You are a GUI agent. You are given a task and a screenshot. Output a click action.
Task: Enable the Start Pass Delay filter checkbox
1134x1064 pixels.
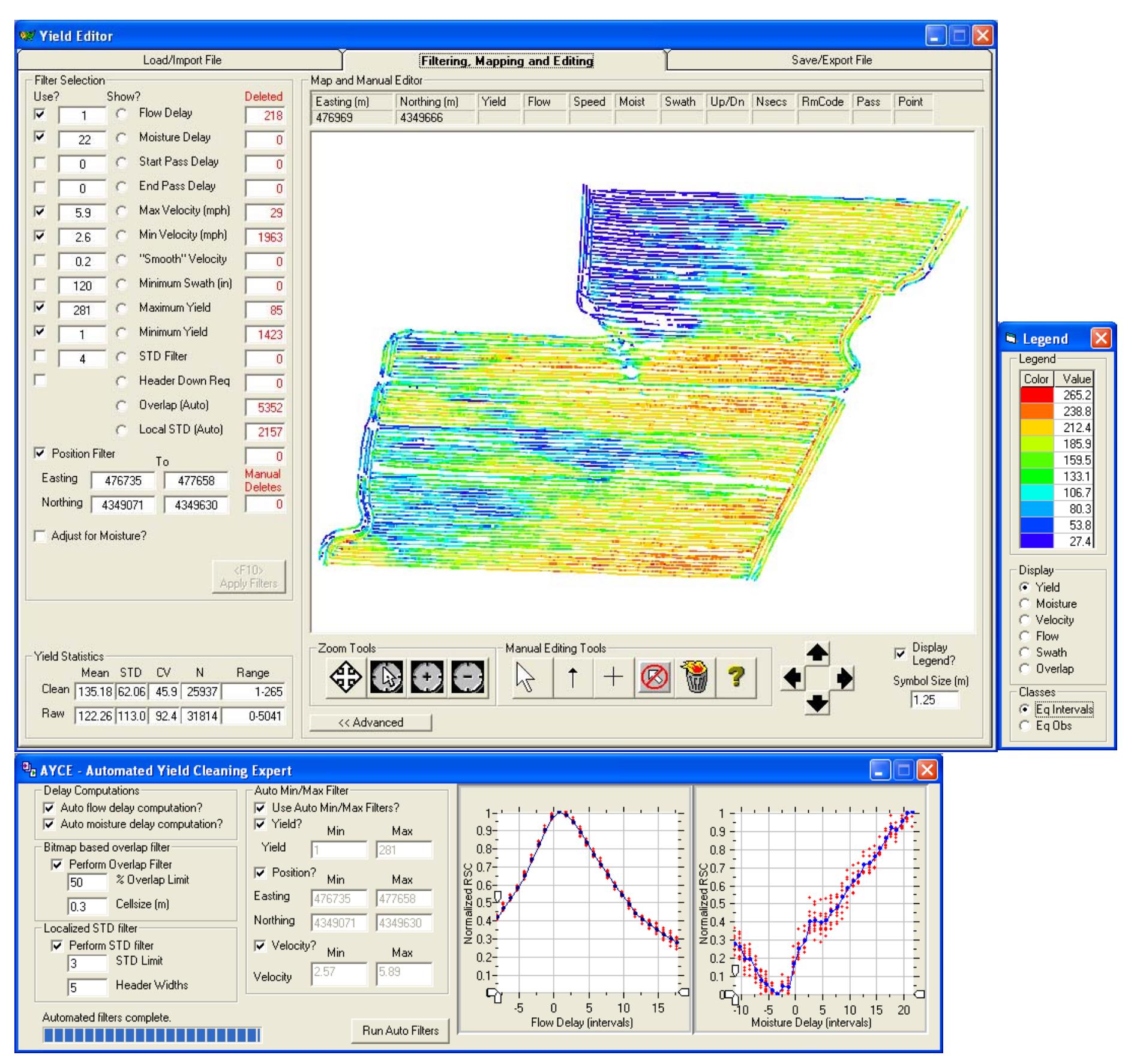[40, 163]
